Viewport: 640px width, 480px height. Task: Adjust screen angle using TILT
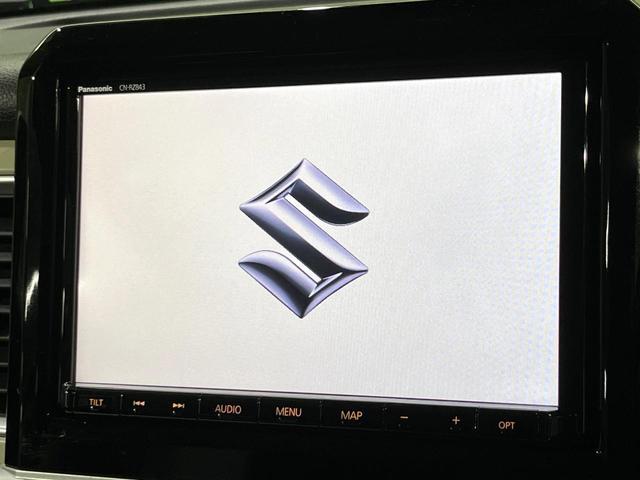click(96, 403)
